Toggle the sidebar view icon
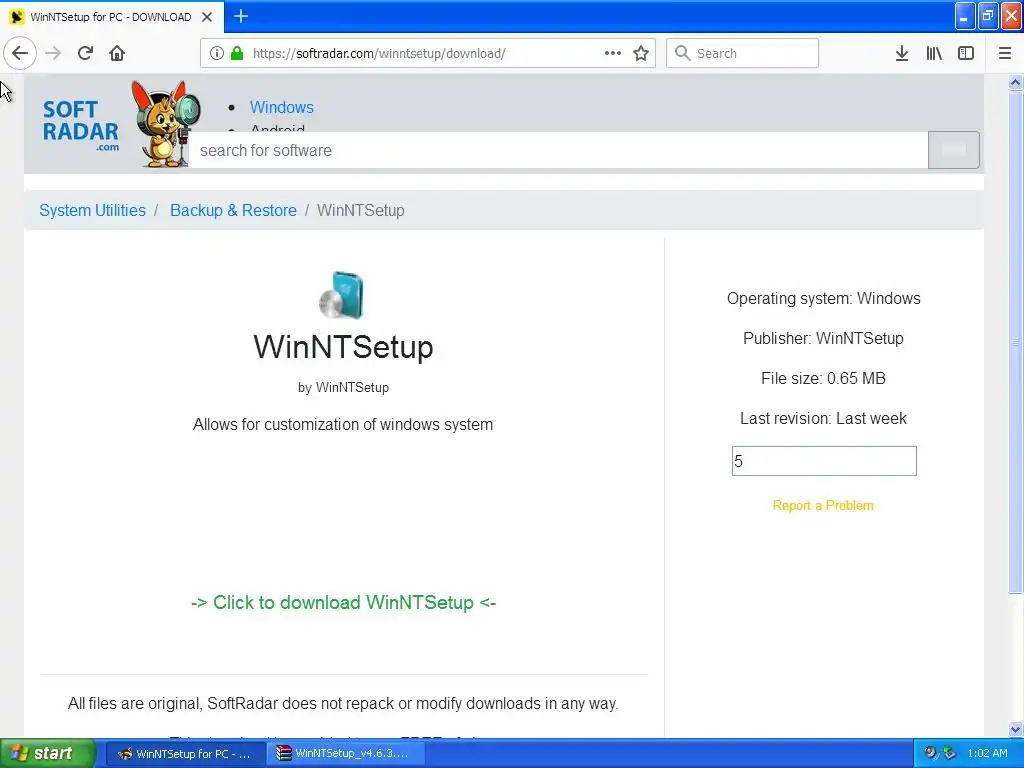 pyautogui.click(x=966, y=53)
